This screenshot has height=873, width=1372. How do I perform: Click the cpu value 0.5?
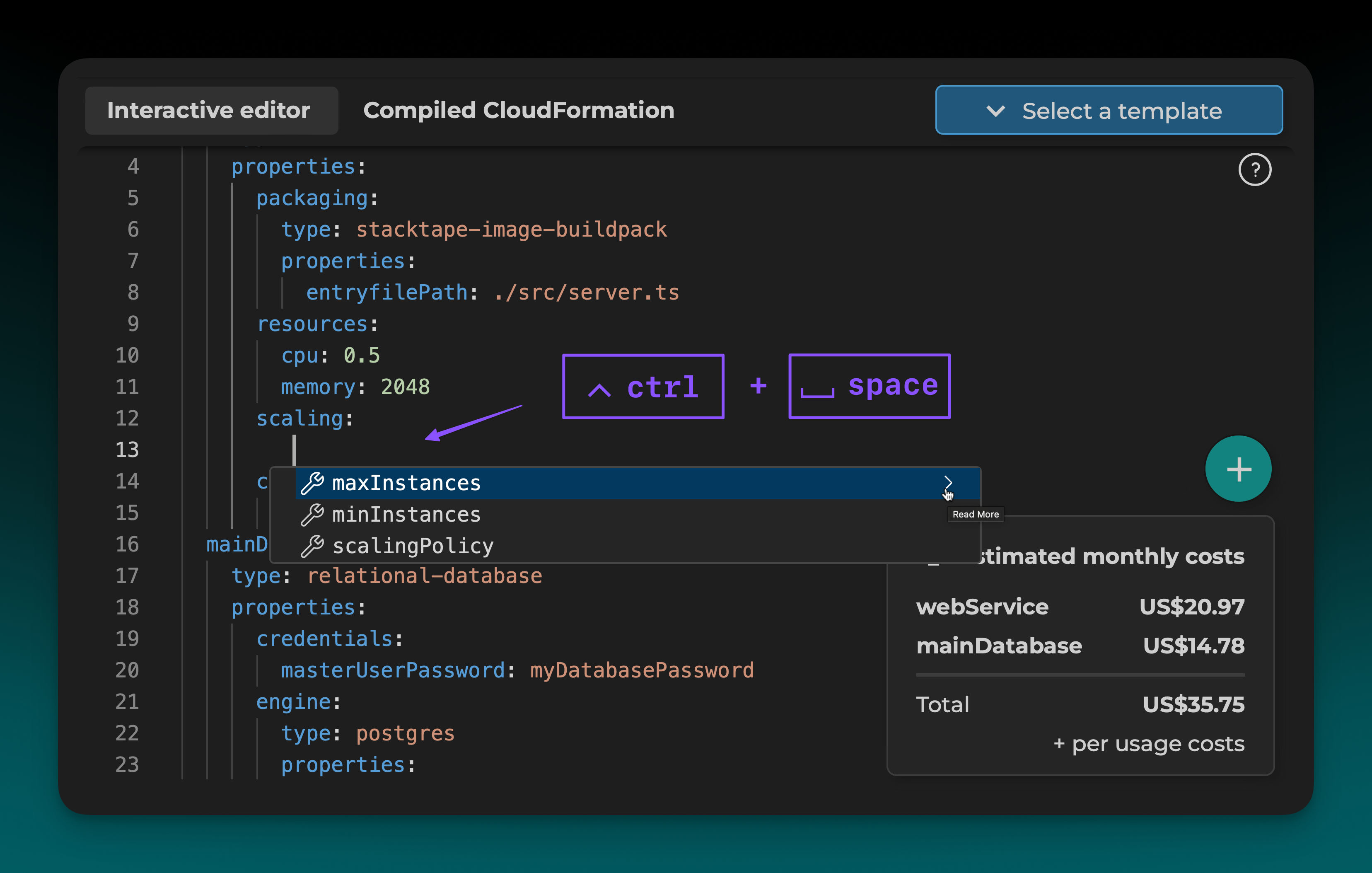tap(361, 355)
